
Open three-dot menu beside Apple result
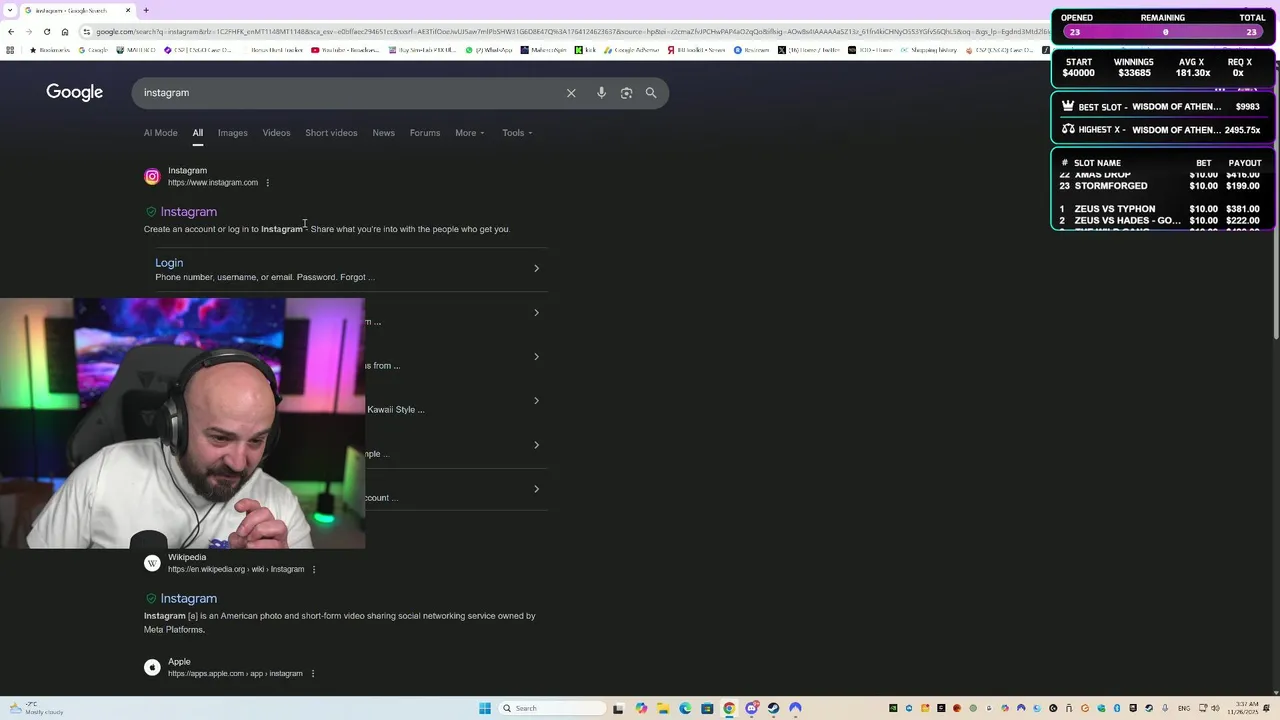(x=313, y=674)
